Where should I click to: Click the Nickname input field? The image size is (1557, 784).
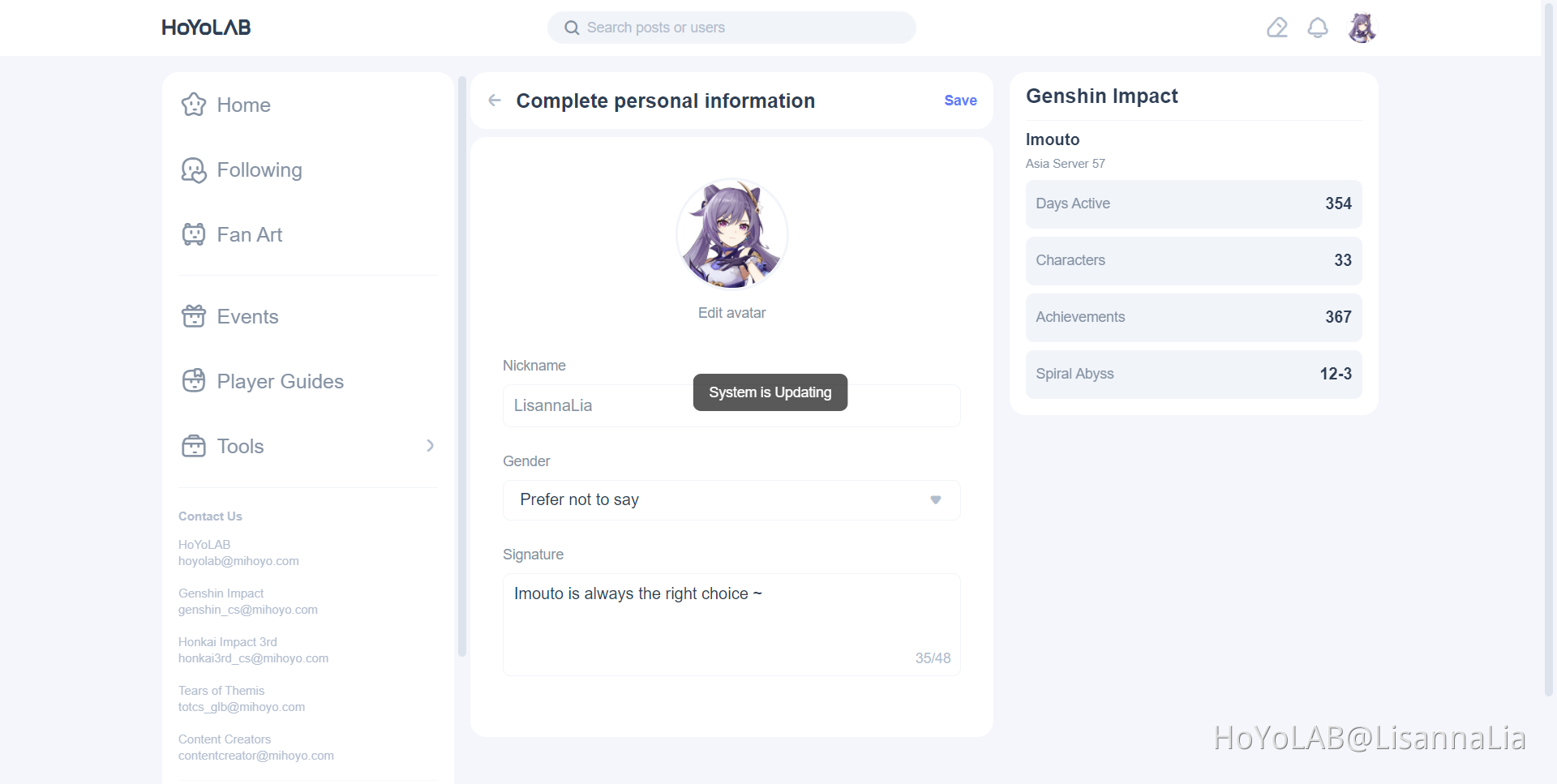pos(600,406)
